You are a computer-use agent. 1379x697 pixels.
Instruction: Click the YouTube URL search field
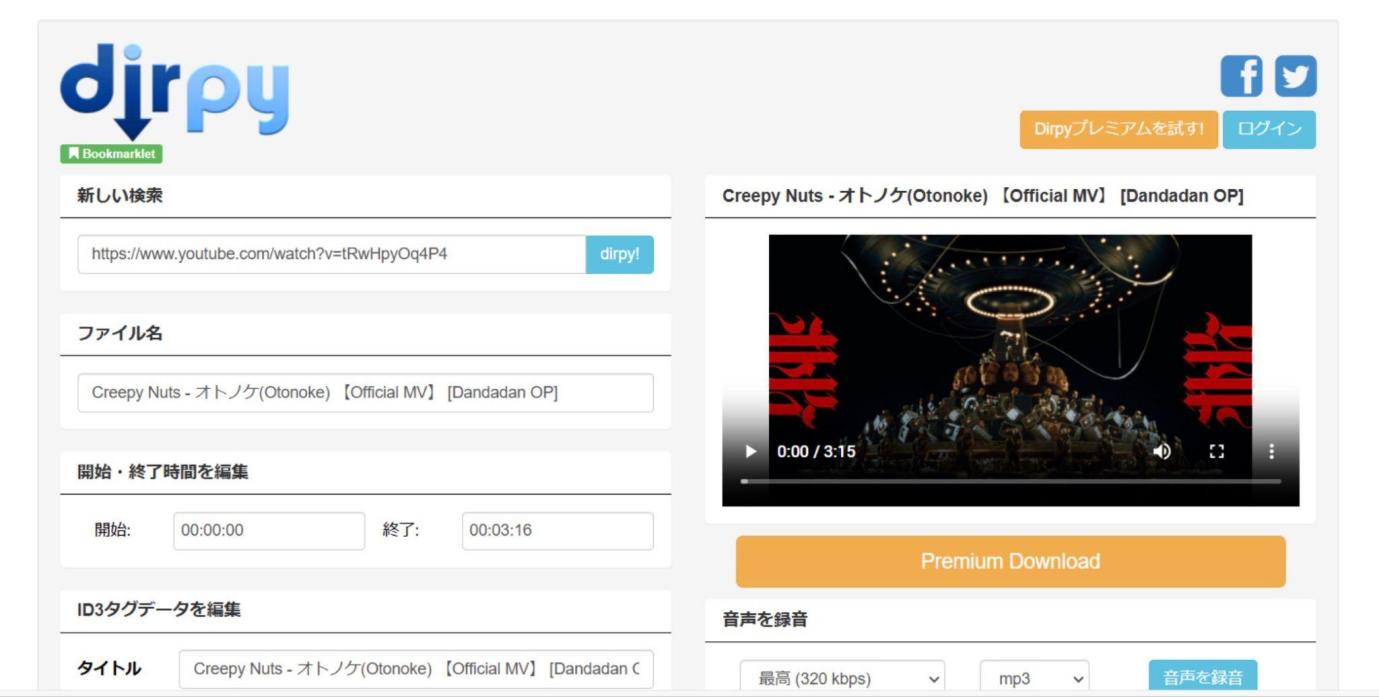click(x=332, y=254)
